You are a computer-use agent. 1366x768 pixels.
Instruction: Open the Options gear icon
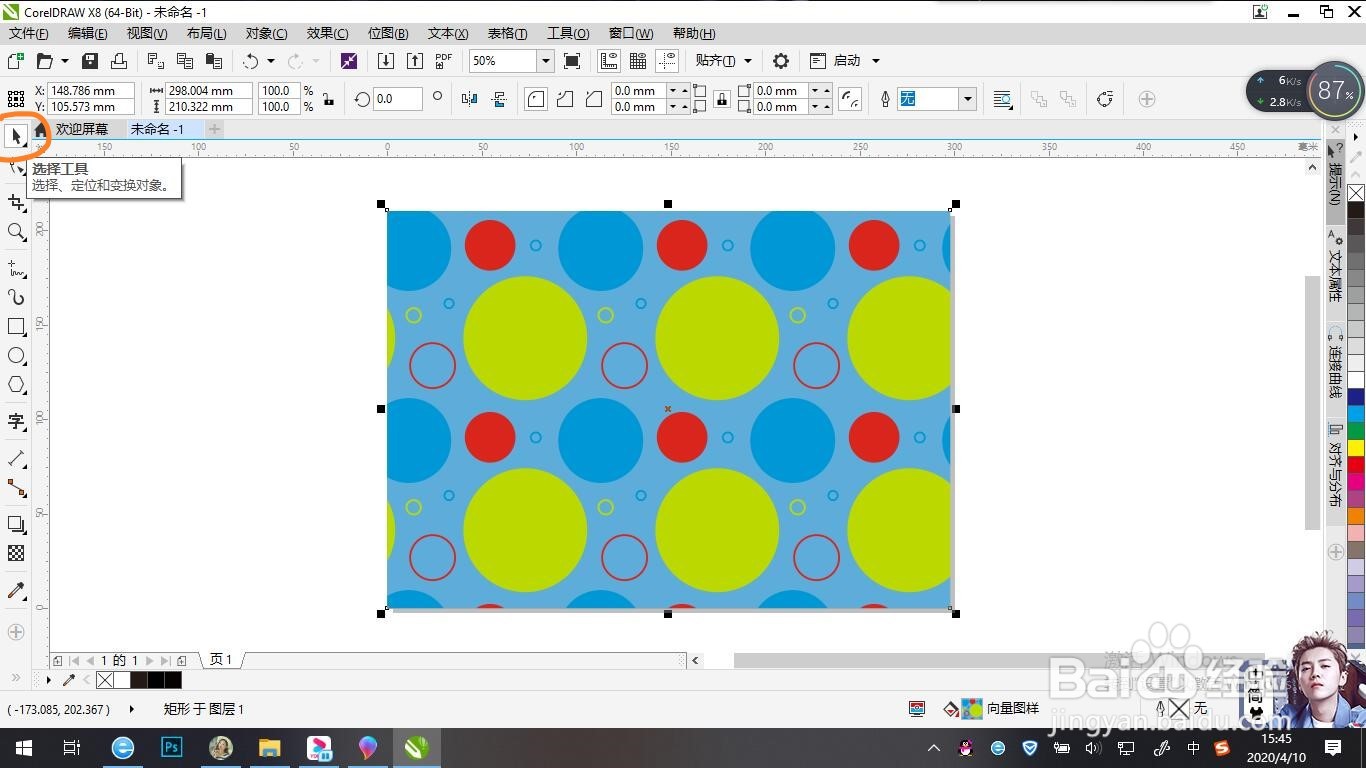tap(781, 61)
